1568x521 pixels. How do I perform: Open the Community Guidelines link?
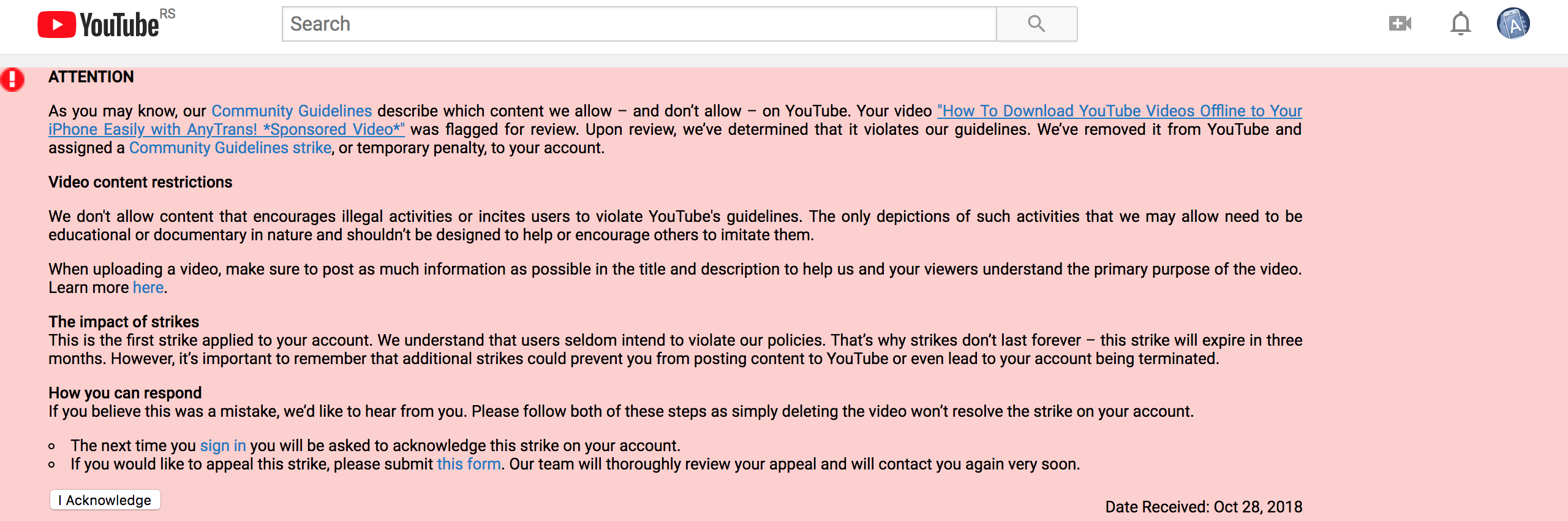[x=292, y=111]
